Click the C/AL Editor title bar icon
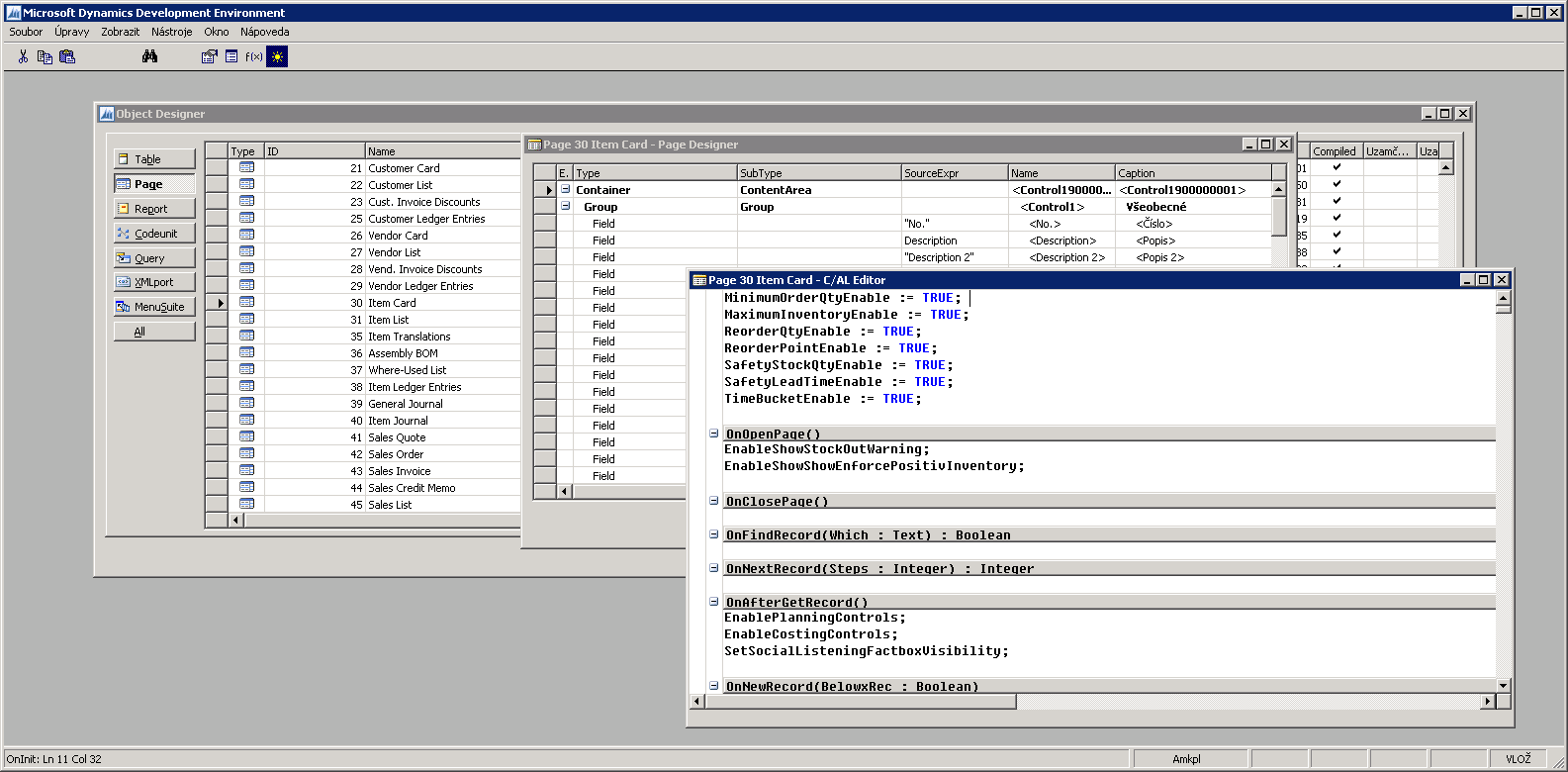1568x772 pixels. (699, 280)
